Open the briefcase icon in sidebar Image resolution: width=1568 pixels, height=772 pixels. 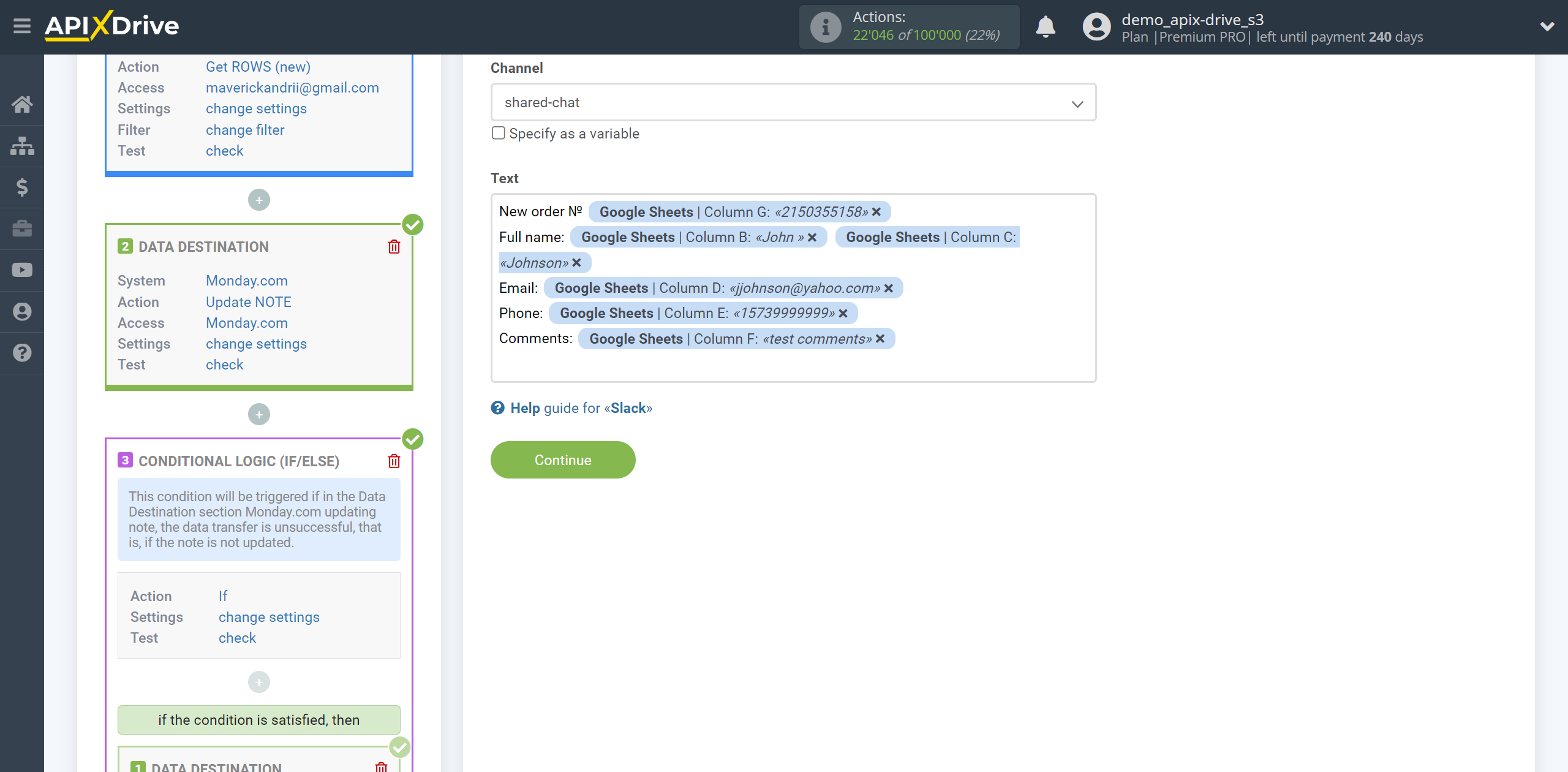pyautogui.click(x=22, y=229)
